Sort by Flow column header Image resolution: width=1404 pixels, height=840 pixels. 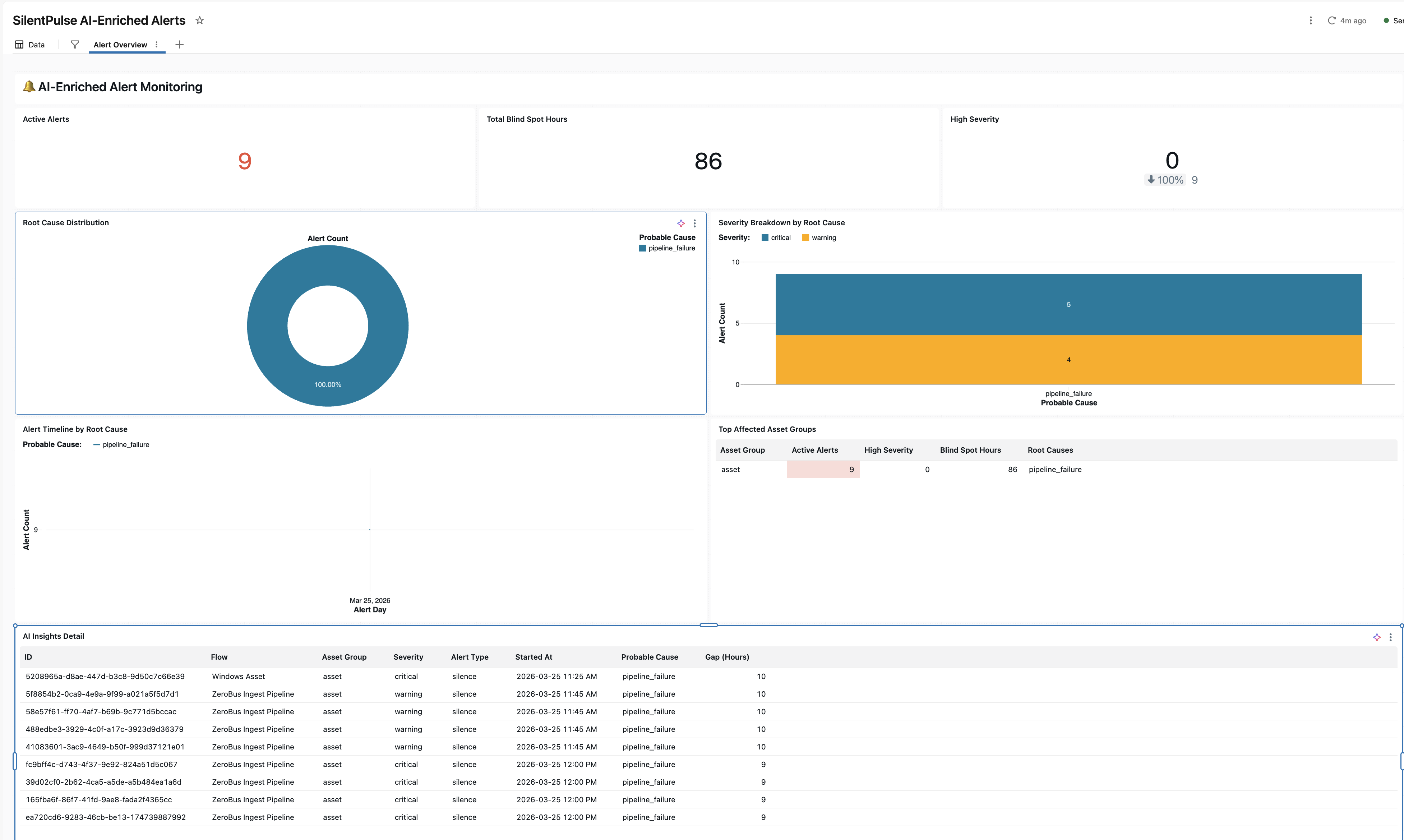pyautogui.click(x=219, y=657)
